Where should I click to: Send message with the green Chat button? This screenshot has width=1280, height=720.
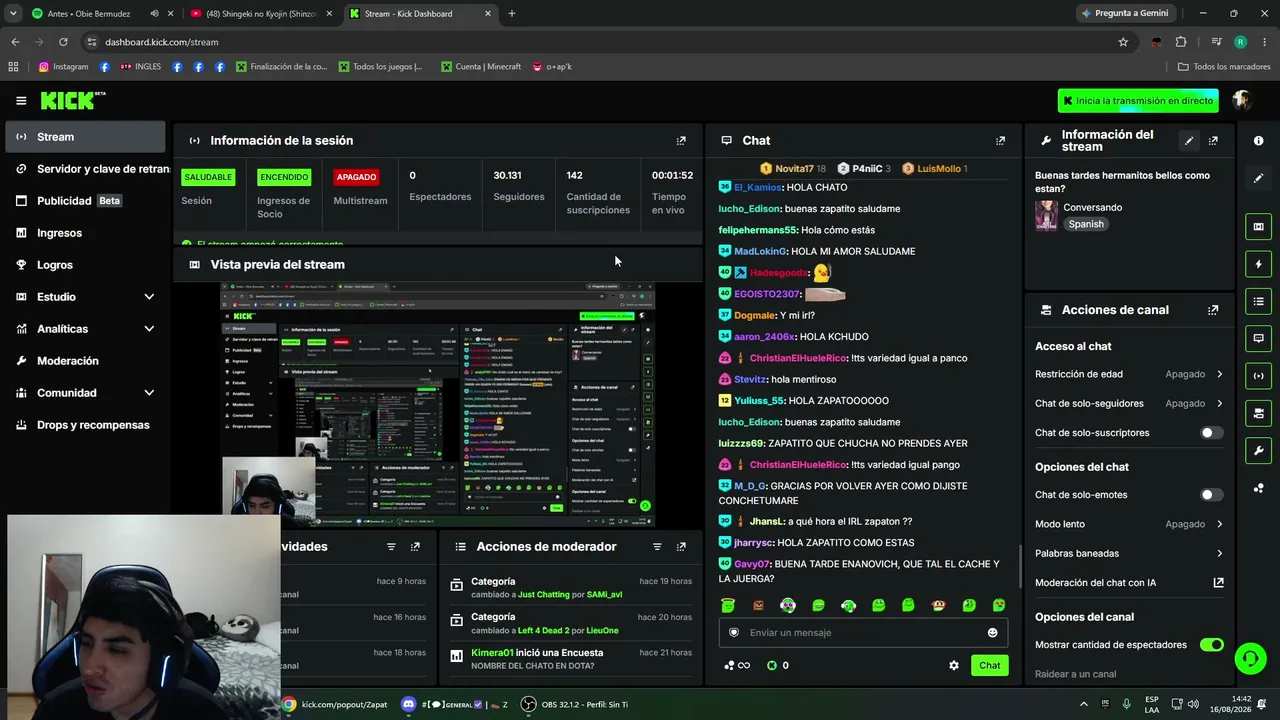point(989,665)
